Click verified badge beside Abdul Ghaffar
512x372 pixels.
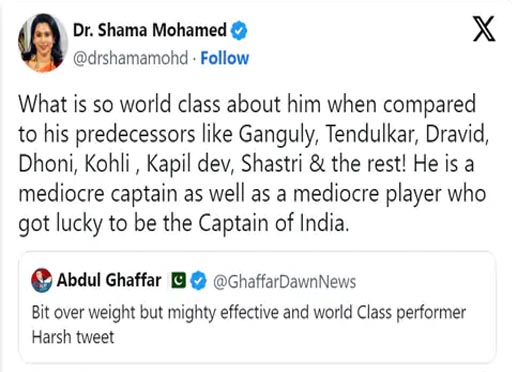[x=199, y=281]
